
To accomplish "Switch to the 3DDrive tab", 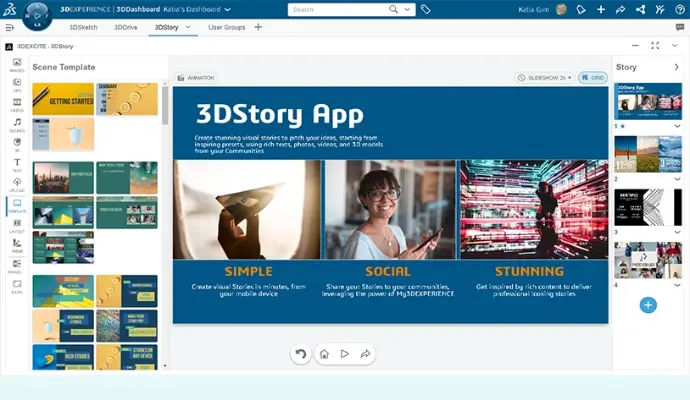I will coord(126,27).
